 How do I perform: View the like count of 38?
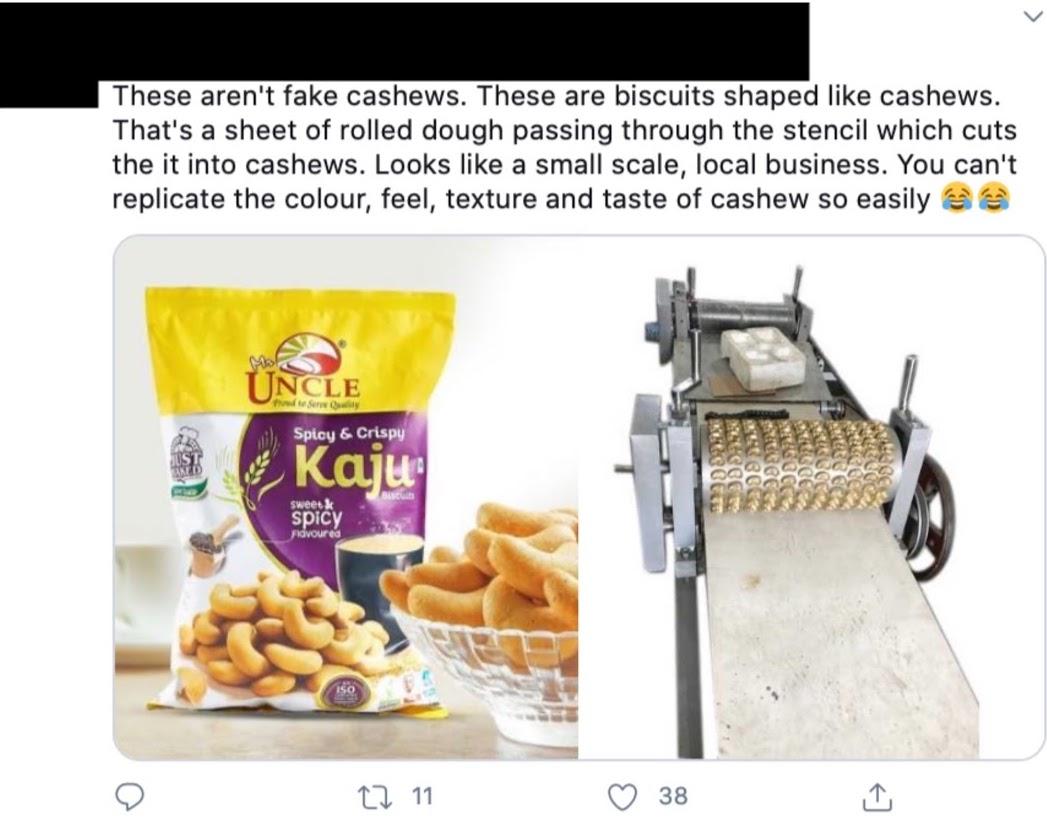(673, 796)
